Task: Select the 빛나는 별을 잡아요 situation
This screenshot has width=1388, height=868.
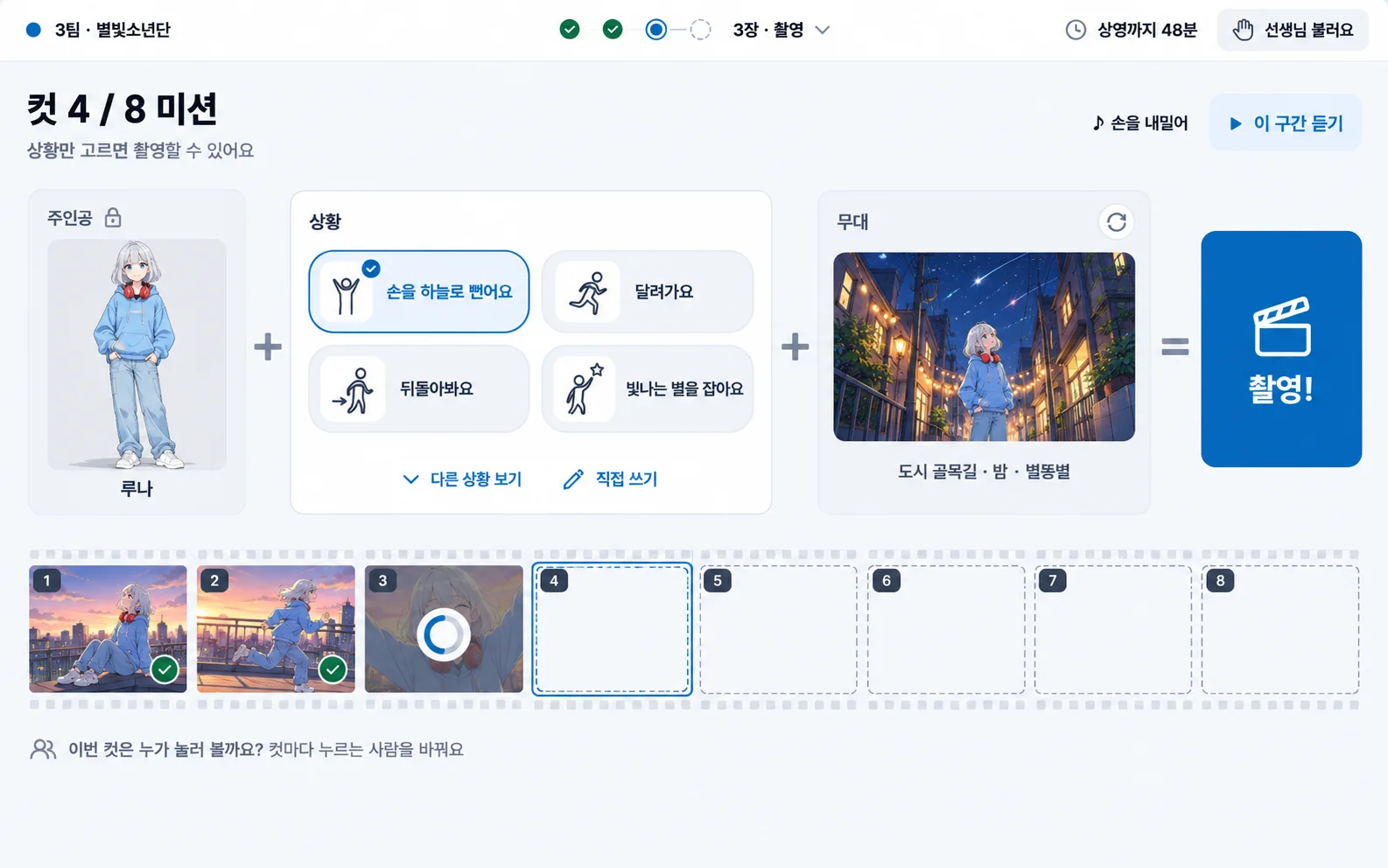Action: 648,388
